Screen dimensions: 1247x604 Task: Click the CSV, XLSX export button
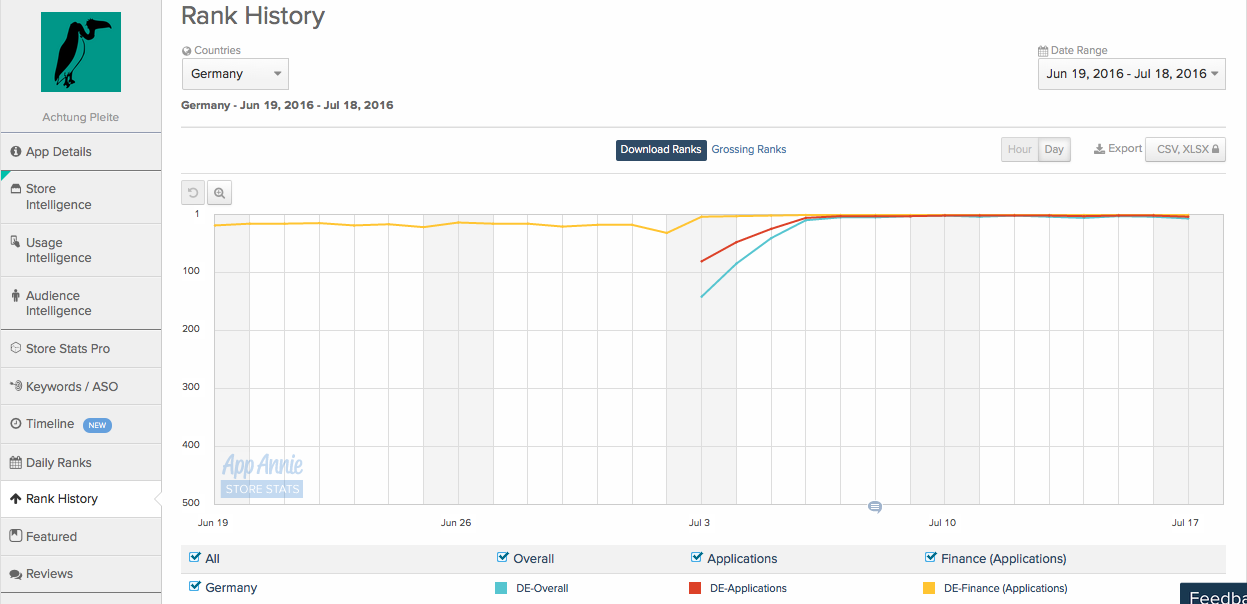pos(1185,149)
